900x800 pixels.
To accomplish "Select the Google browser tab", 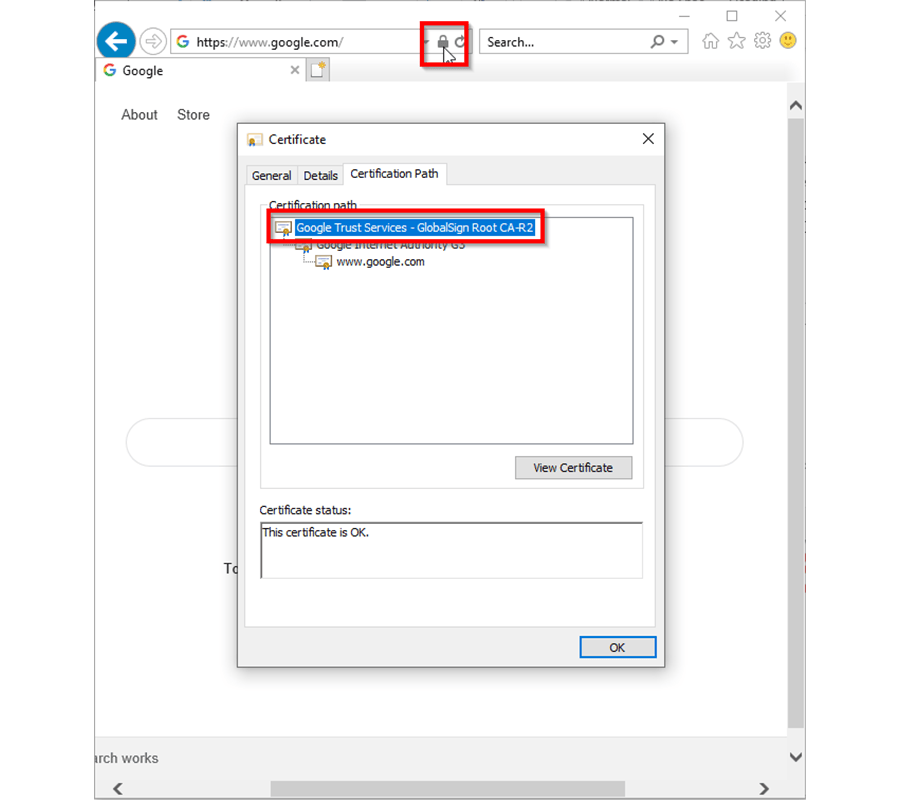I will tap(201, 71).
